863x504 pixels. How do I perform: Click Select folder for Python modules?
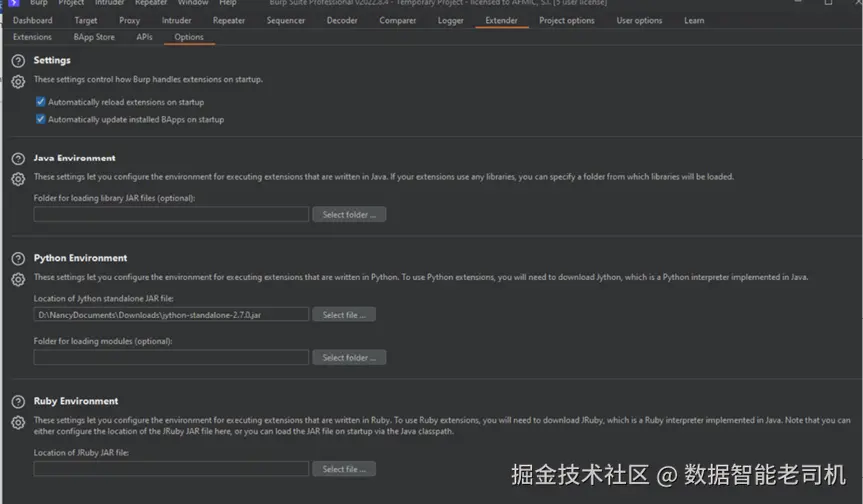[349, 358]
